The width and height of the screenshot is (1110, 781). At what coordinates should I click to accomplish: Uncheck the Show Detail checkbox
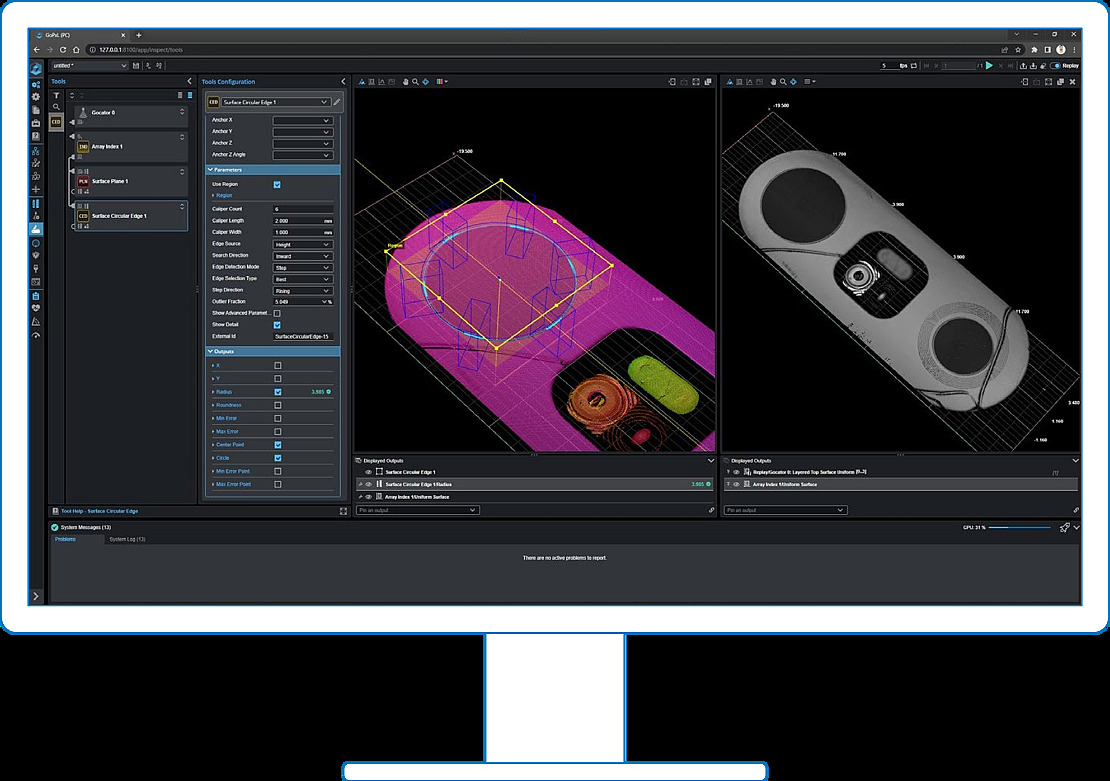pyautogui.click(x=277, y=325)
